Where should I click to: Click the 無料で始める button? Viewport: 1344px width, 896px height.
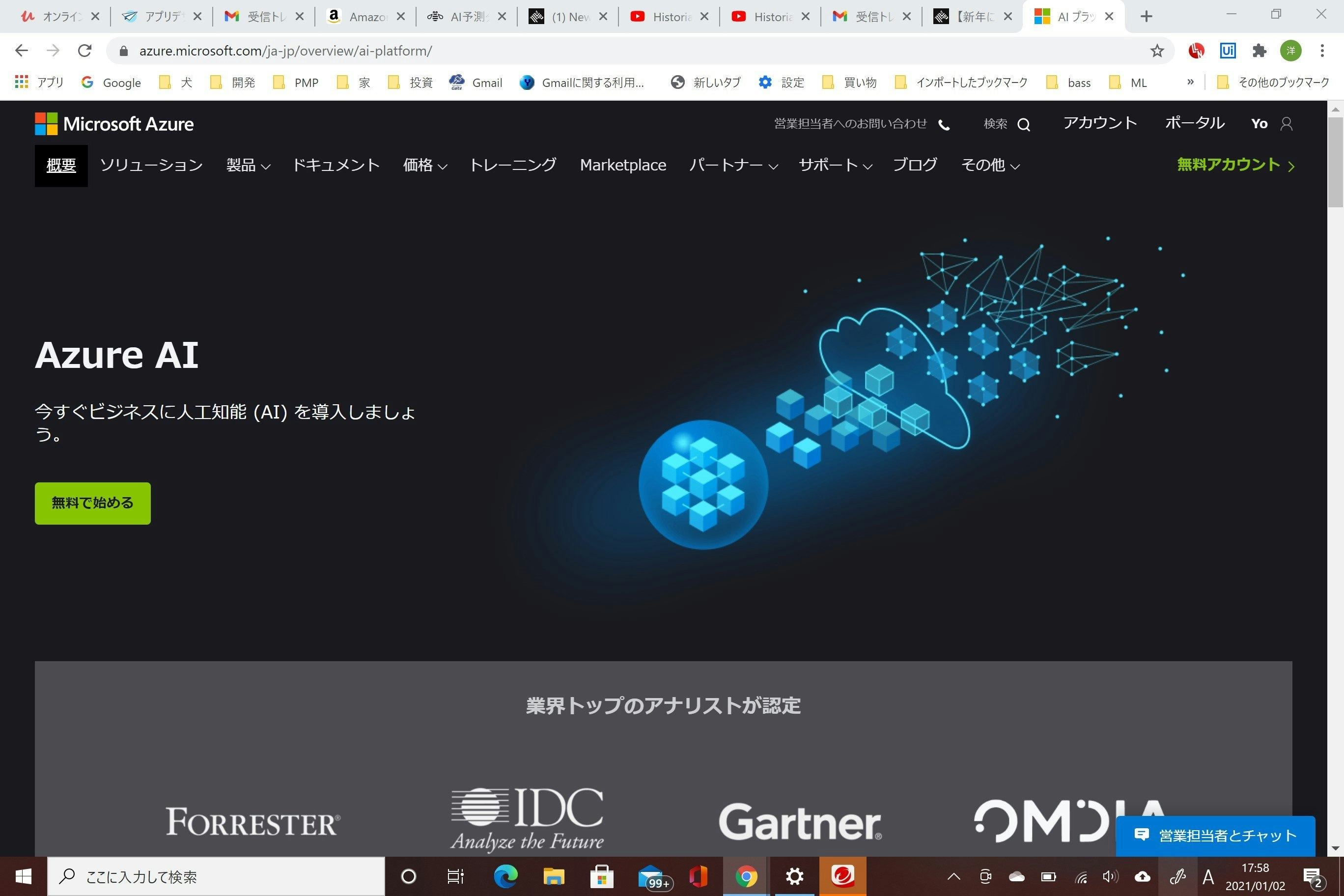point(92,503)
